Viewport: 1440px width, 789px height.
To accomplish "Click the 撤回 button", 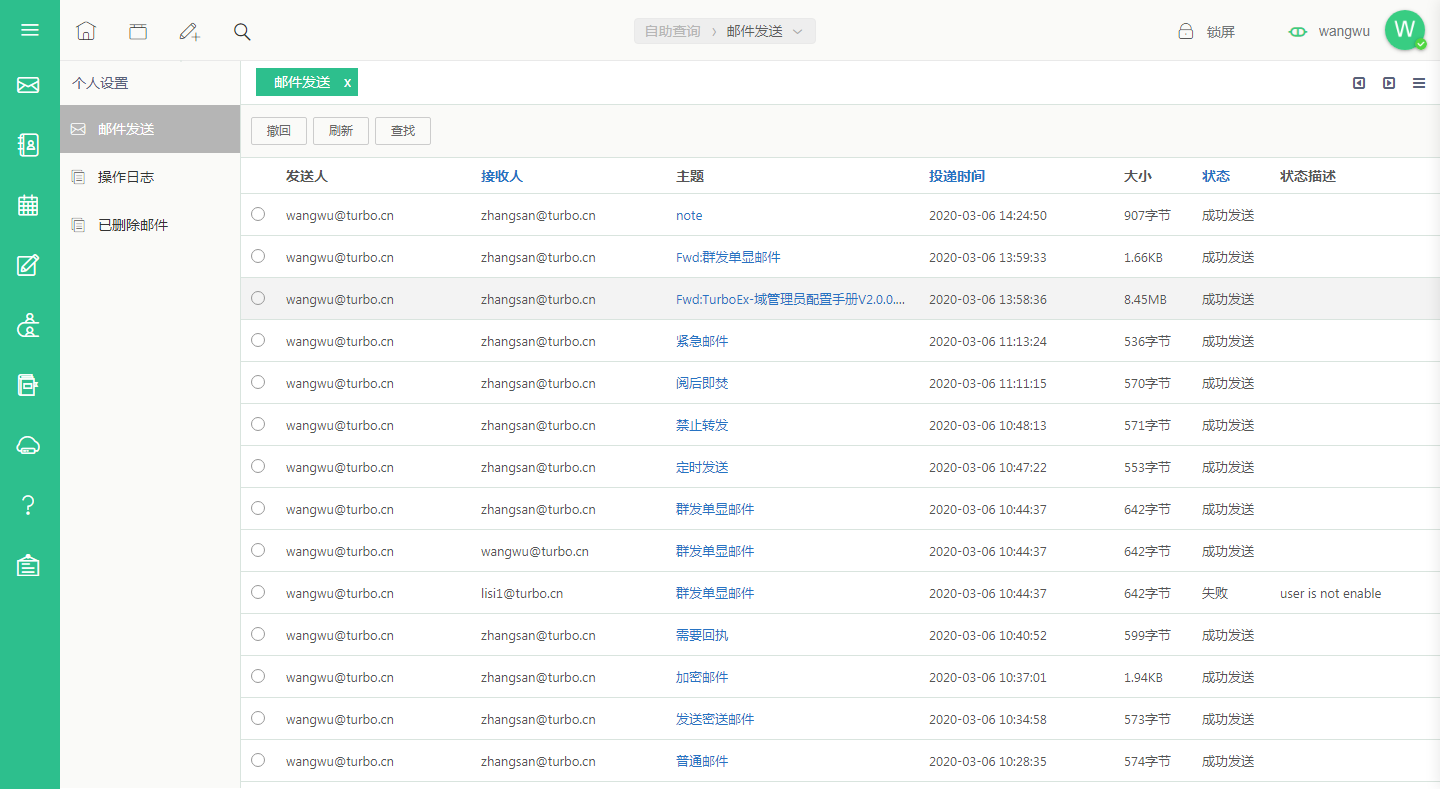I will tap(279, 131).
